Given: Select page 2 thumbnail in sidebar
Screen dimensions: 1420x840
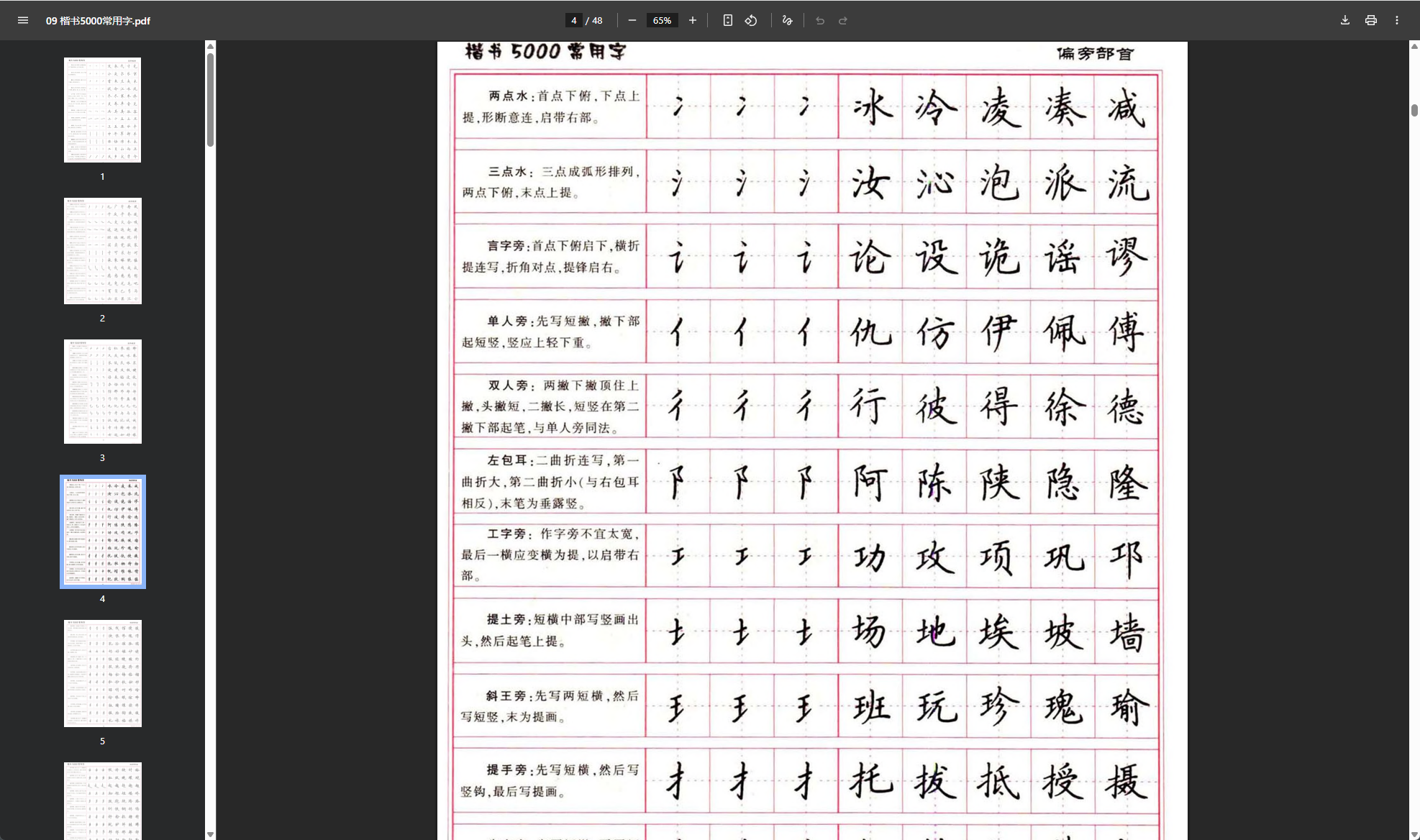Looking at the screenshot, I should 102,250.
